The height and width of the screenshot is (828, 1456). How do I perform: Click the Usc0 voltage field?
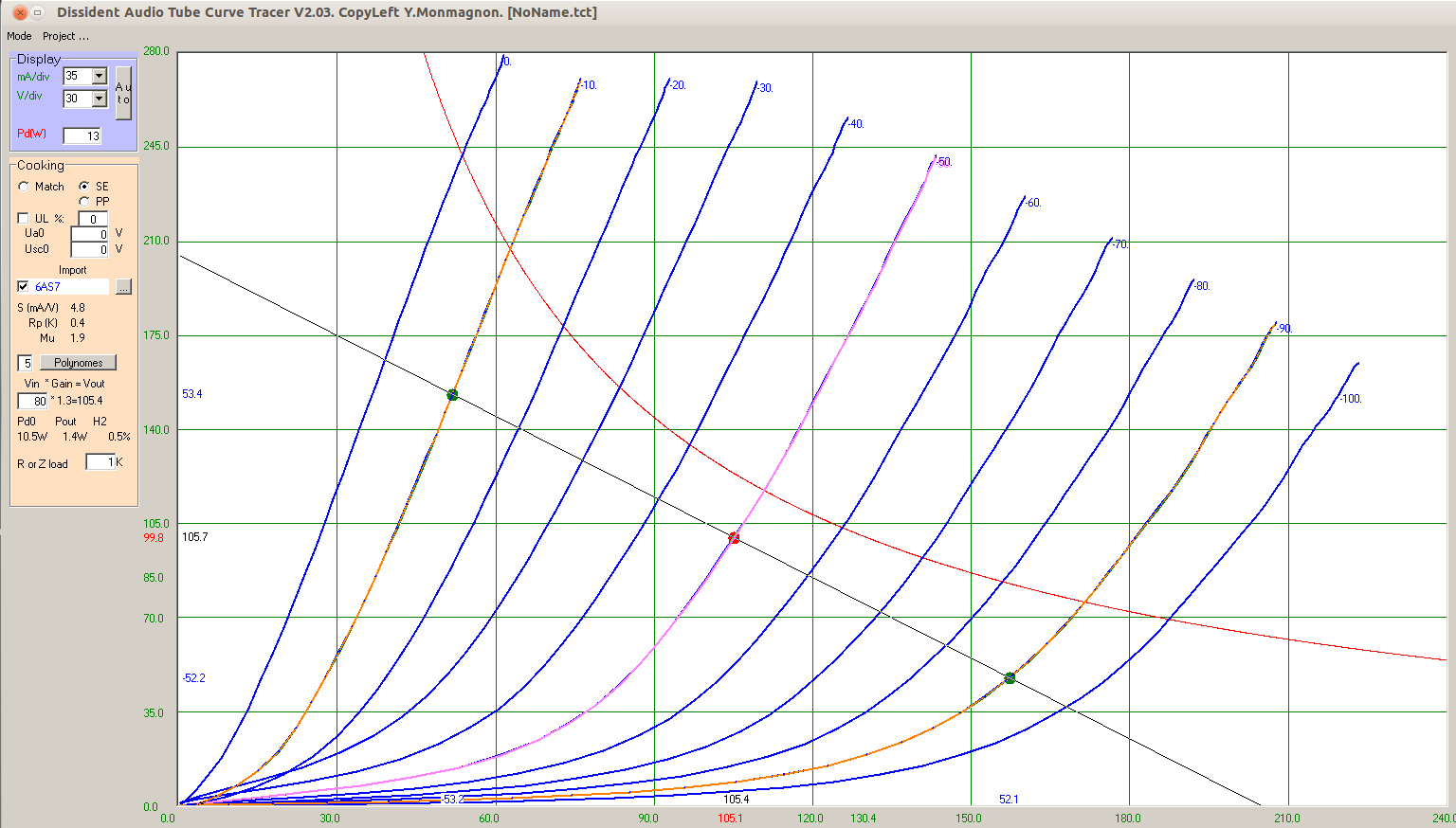90,249
